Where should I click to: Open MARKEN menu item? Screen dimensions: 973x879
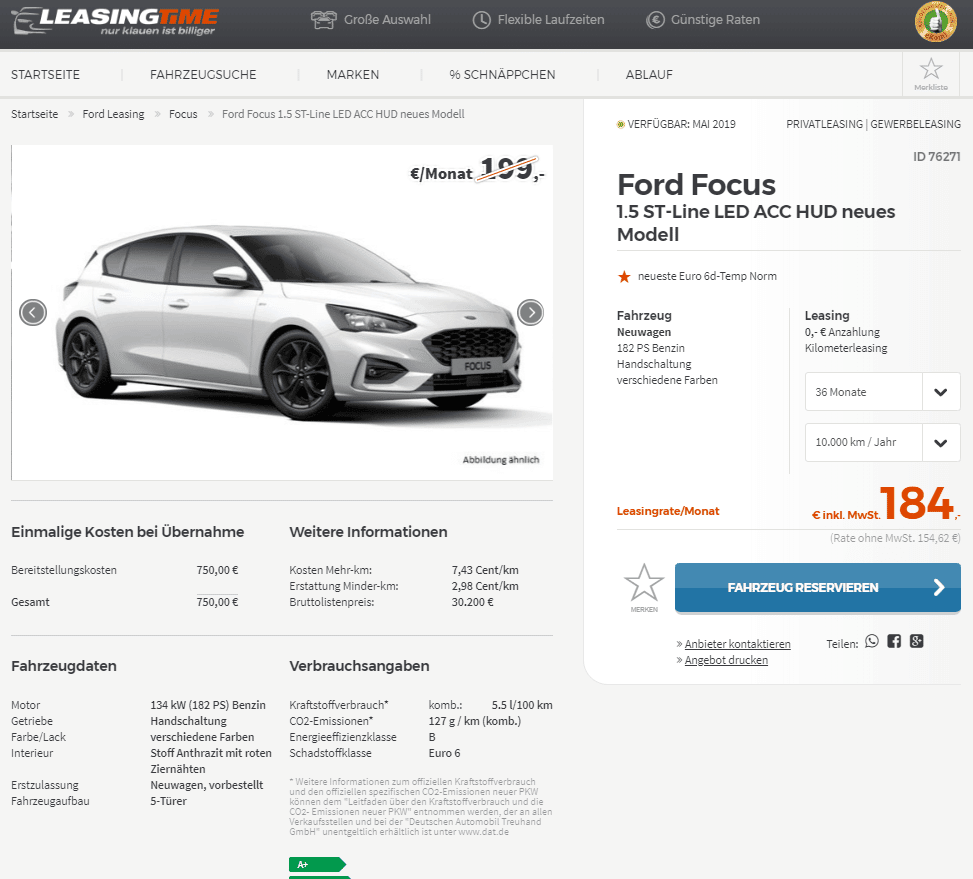pyautogui.click(x=352, y=74)
